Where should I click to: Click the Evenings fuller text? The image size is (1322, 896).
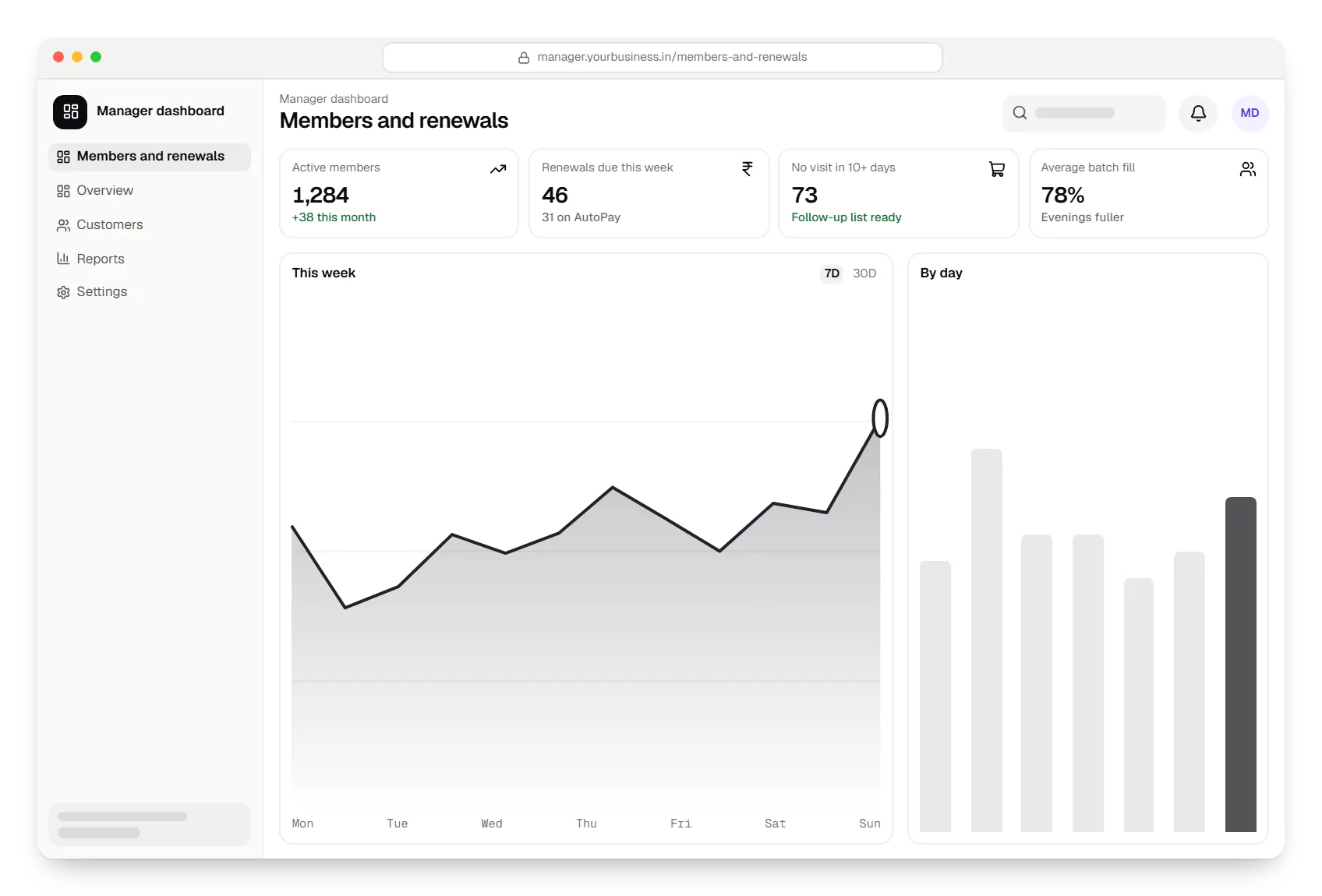coord(1082,217)
